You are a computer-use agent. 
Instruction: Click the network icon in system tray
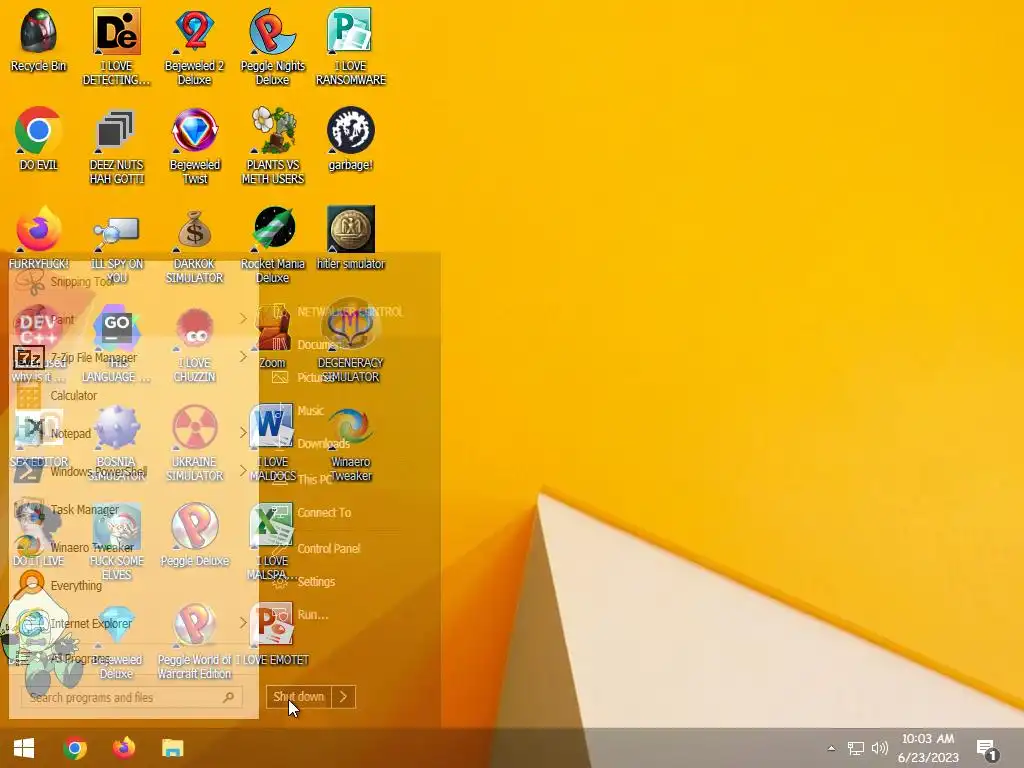(x=856, y=748)
